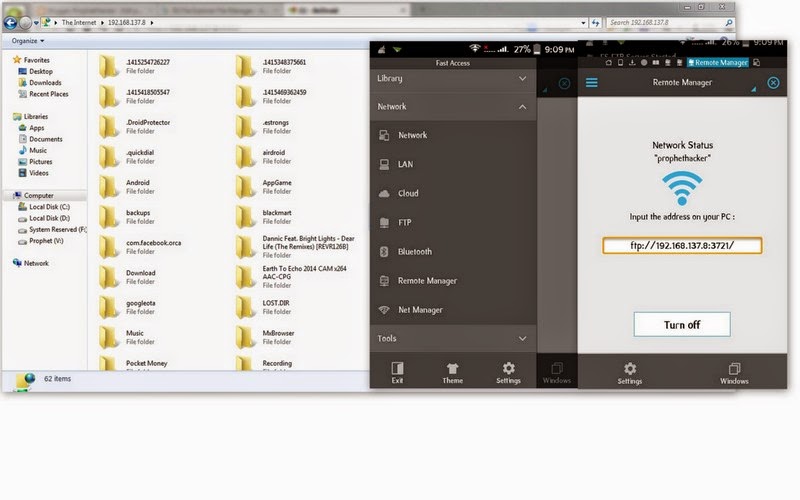This screenshot has height=500, width=800.
Task: Select the Earth To Echo 2014 folder
Action: (291, 277)
